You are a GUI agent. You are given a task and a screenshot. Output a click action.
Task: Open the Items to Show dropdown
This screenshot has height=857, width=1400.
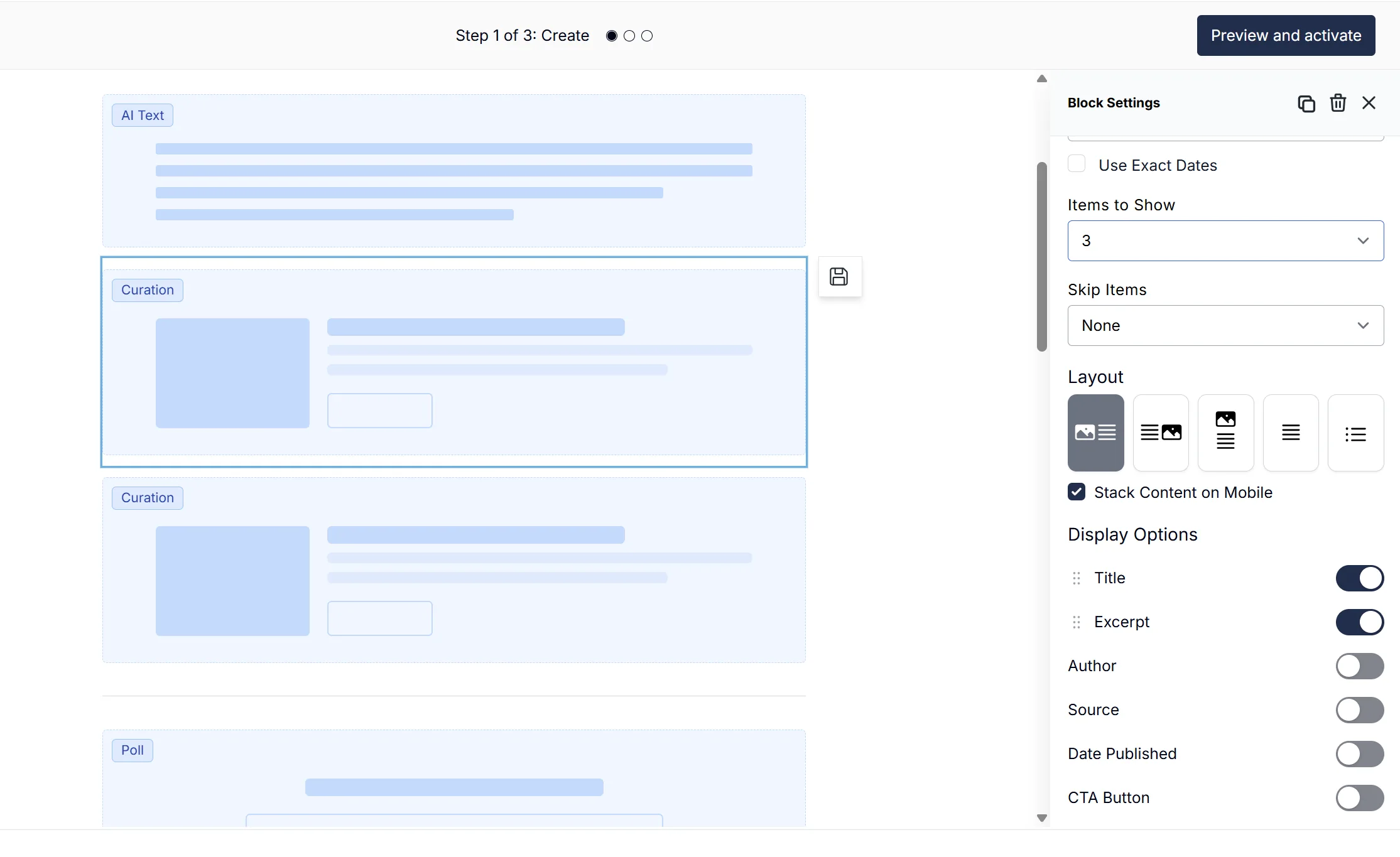(1225, 240)
